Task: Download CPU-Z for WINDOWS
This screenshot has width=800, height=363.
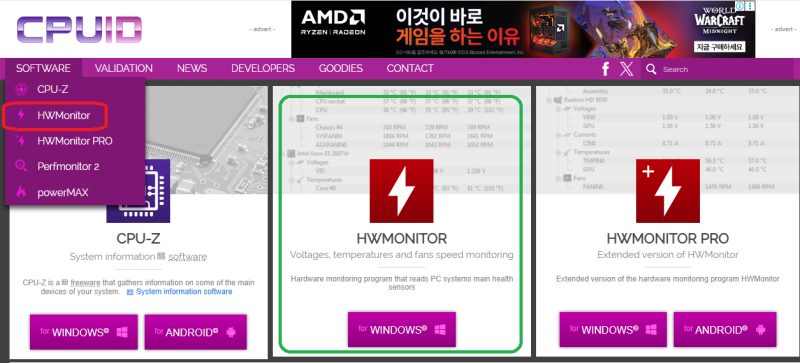Action: [x=84, y=332]
